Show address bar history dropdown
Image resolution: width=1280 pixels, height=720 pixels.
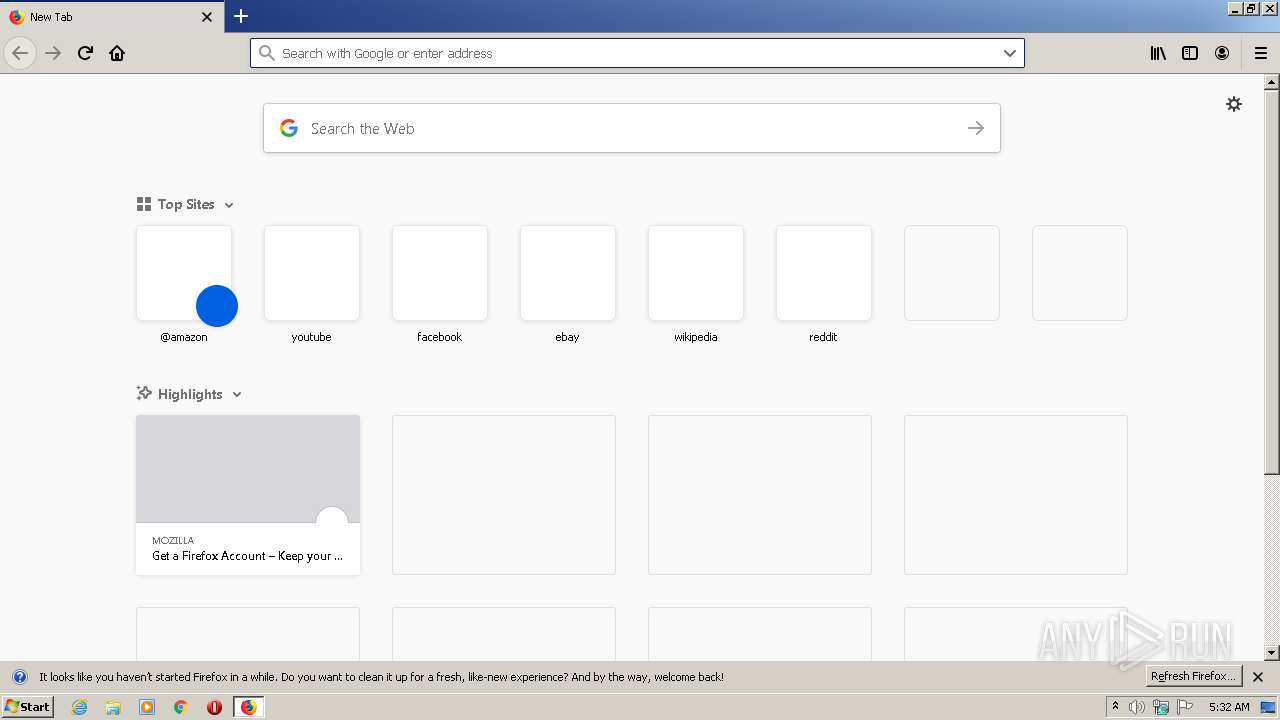click(x=1010, y=53)
